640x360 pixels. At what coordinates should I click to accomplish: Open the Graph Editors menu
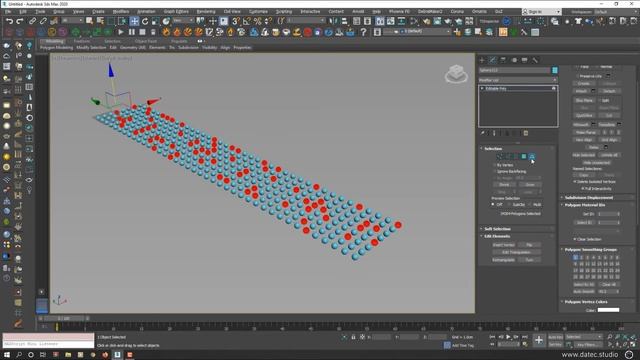pyautogui.click(x=176, y=12)
